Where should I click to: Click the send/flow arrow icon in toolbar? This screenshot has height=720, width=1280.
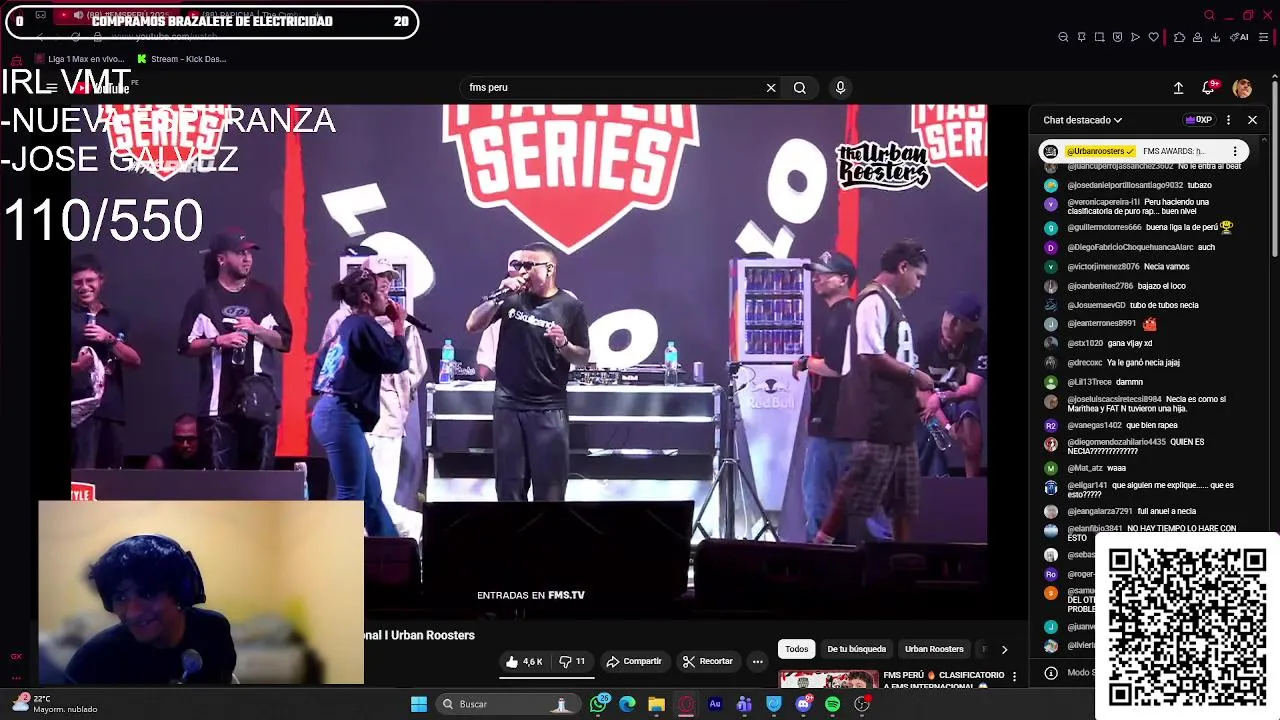1135,37
